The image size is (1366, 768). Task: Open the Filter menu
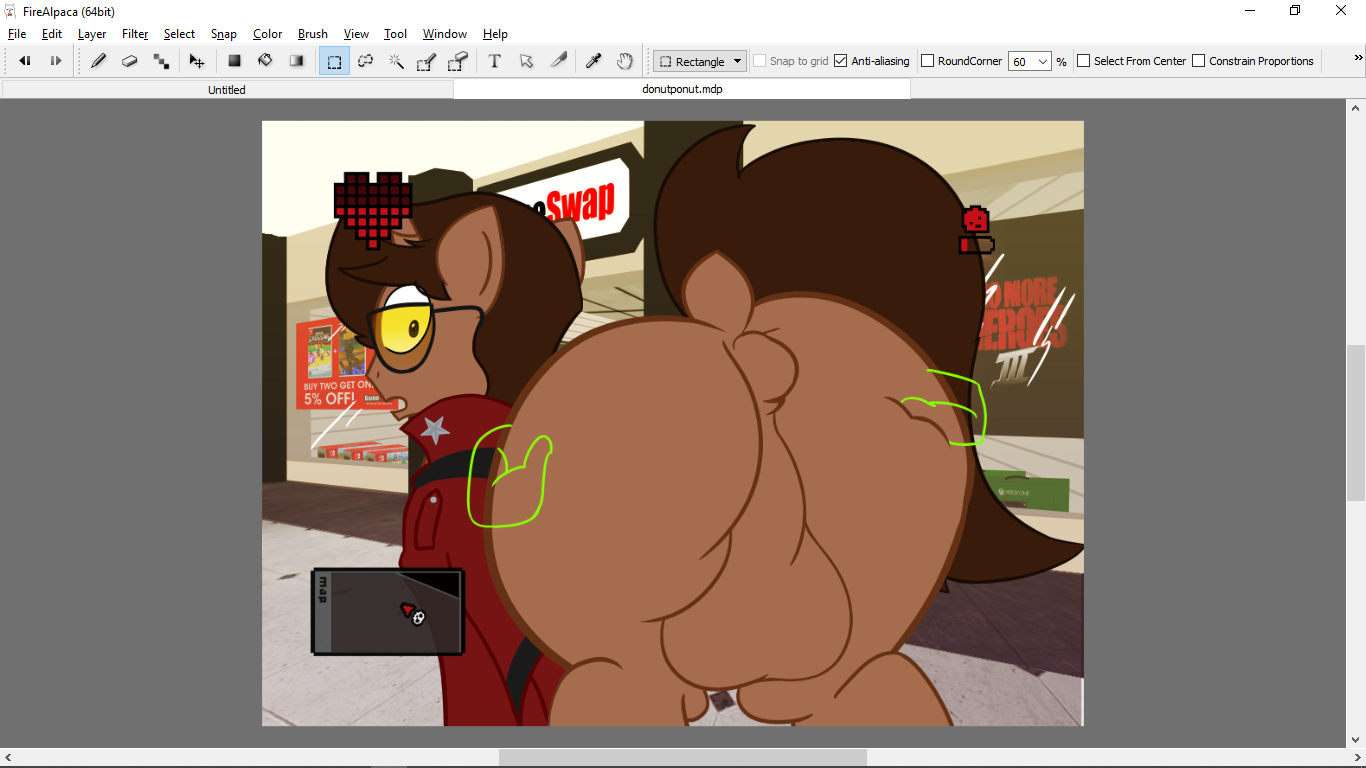coord(135,34)
